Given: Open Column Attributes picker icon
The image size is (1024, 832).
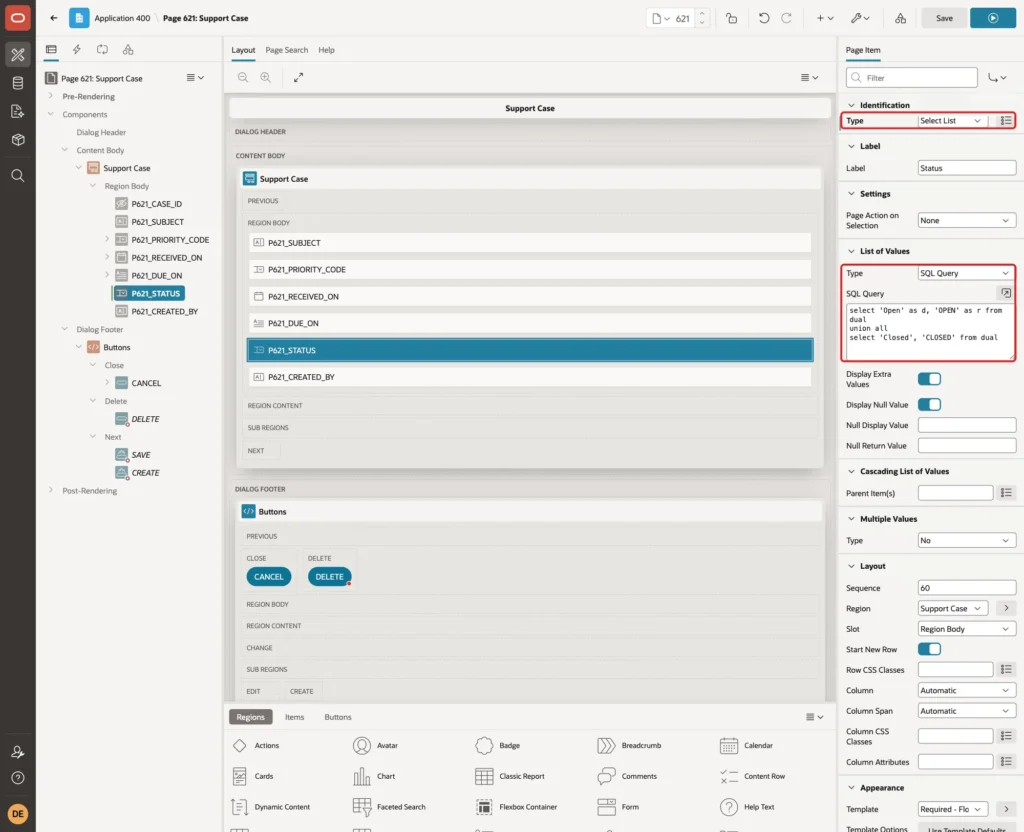Looking at the screenshot, I should pyautogui.click(x=1006, y=761).
